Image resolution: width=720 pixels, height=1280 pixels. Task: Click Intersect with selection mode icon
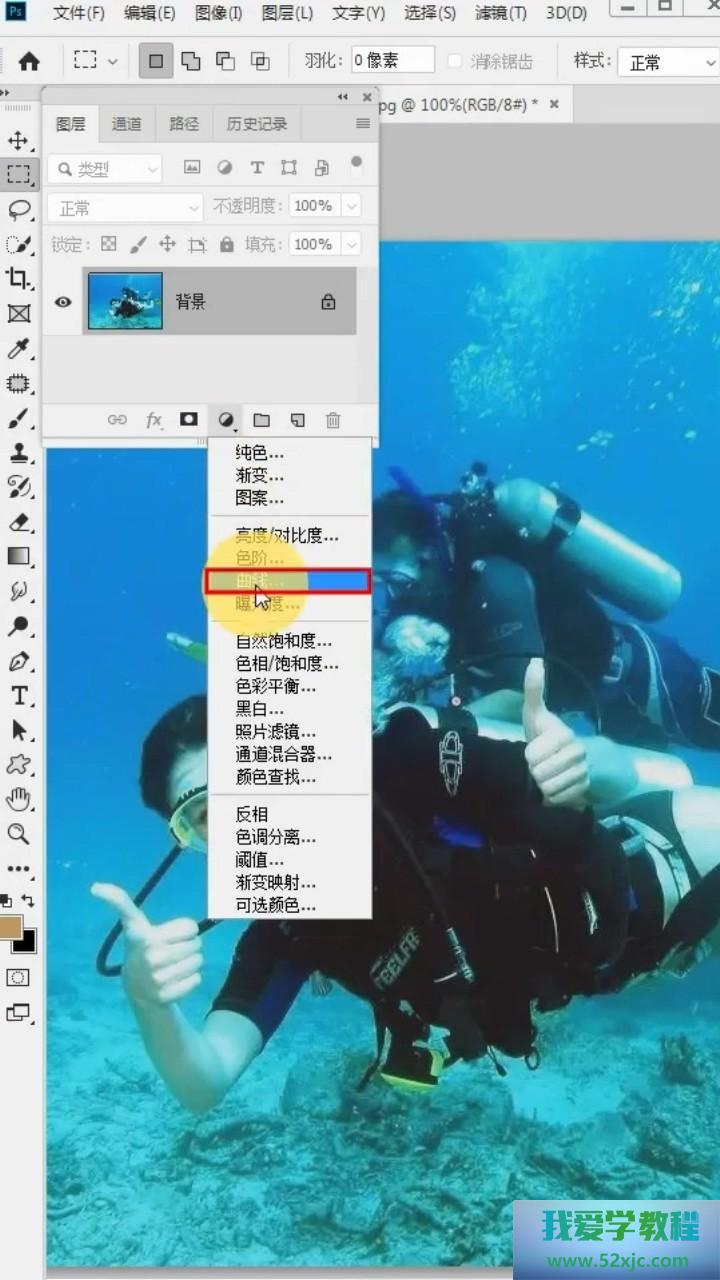(x=260, y=61)
